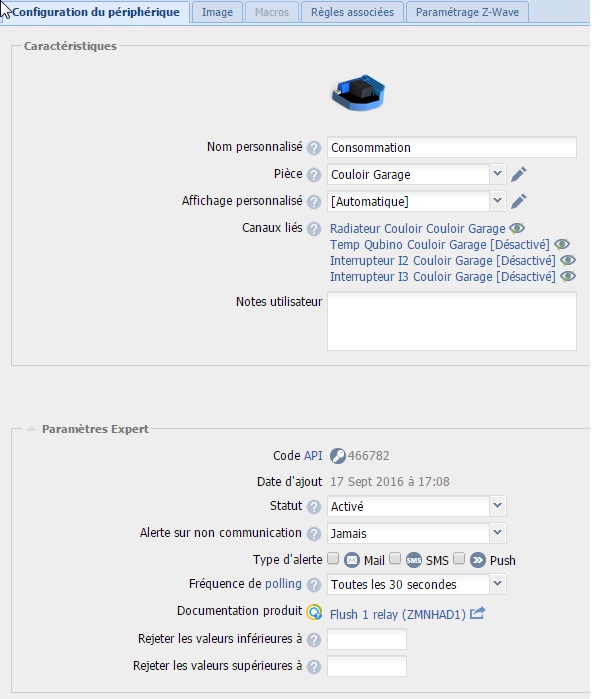
Task: Click the help icon next to Nom personnalisé
Action: tap(314, 148)
